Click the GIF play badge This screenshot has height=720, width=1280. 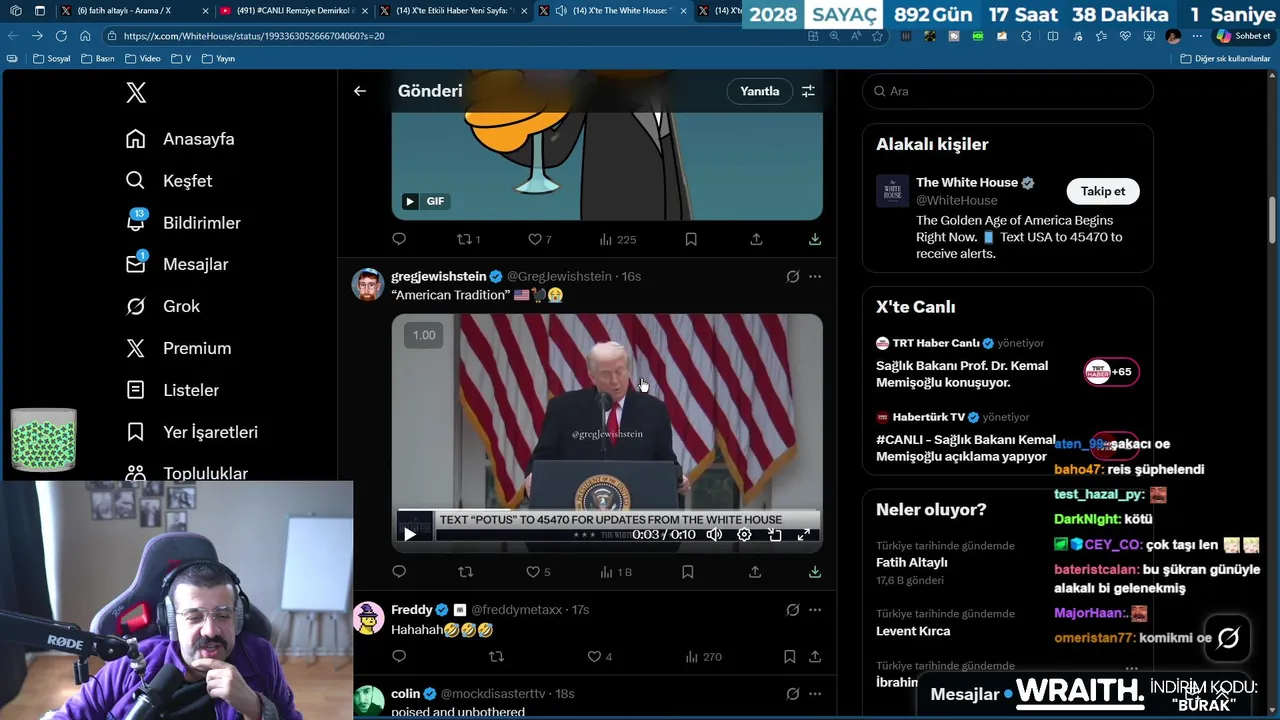point(424,201)
